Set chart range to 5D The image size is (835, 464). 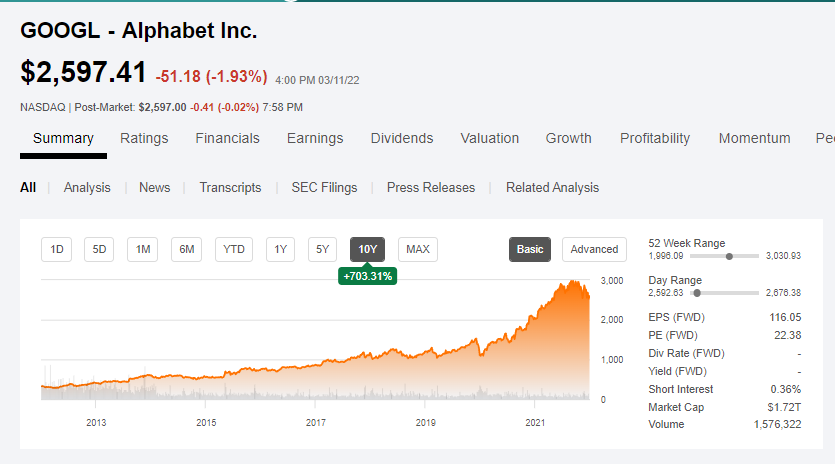click(x=99, y=249)
